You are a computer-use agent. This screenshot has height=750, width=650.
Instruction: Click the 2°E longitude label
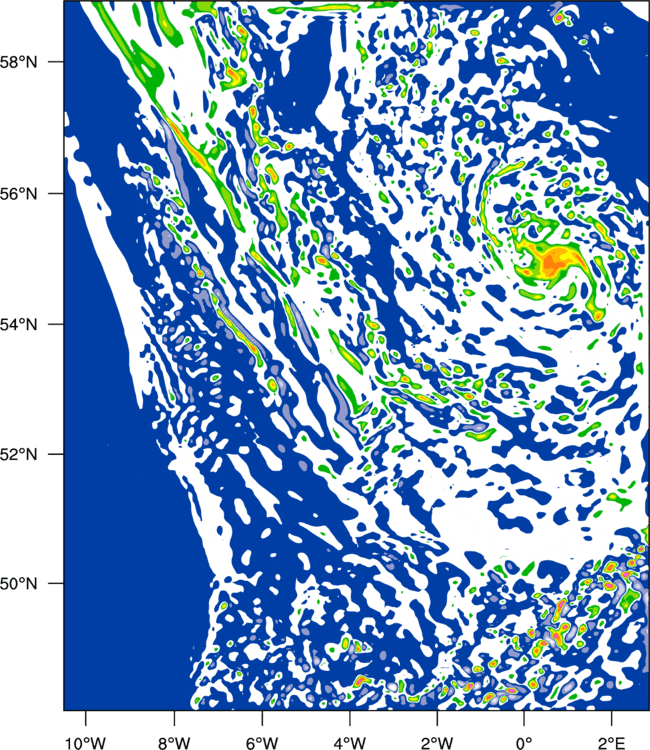click(612, 743)
